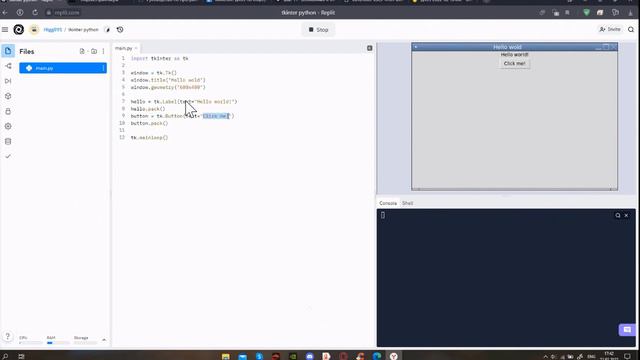Open Files panel three-dot menu
640x360 pixels.
pos(103,51)
